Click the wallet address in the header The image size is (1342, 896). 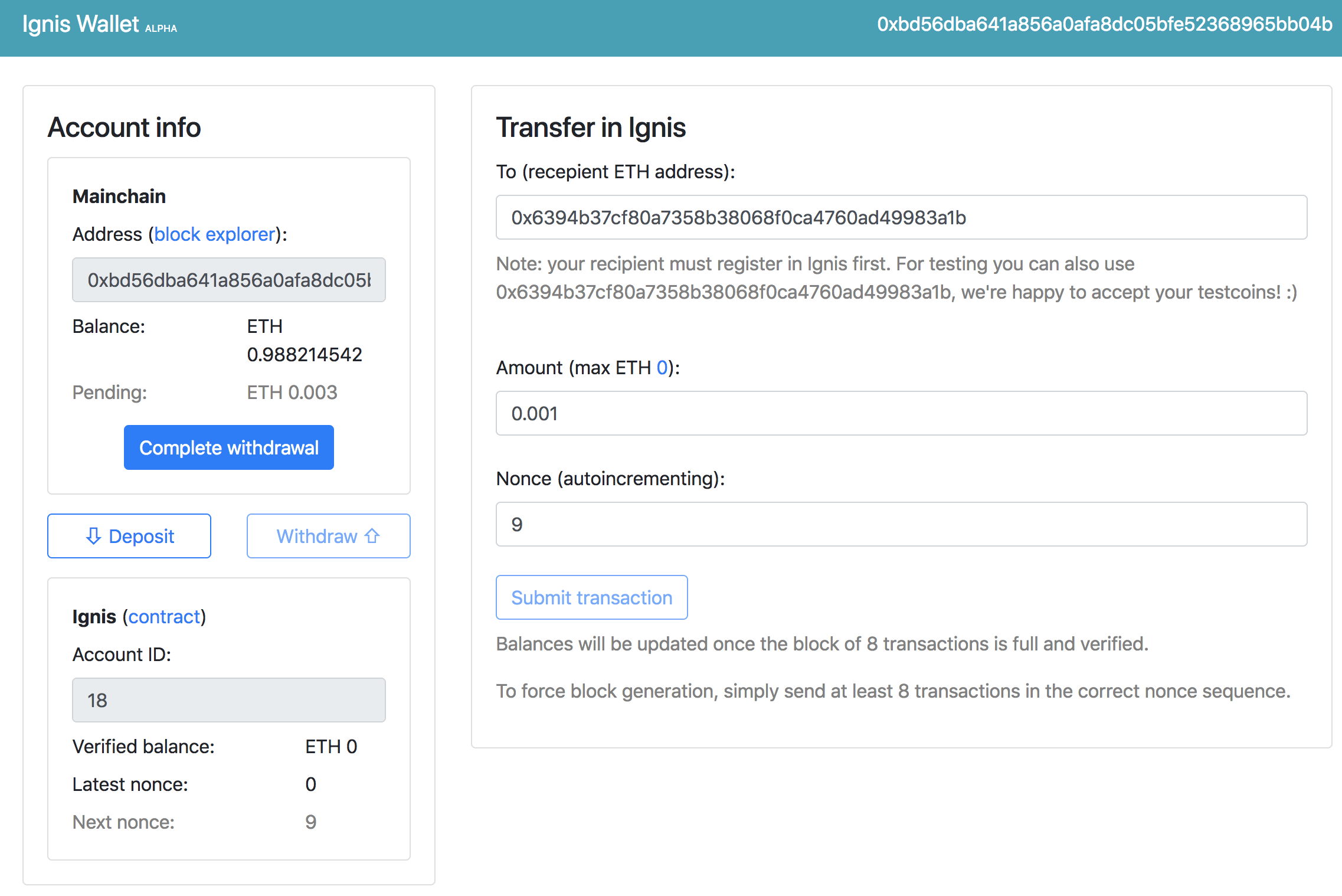[1104, 24]
